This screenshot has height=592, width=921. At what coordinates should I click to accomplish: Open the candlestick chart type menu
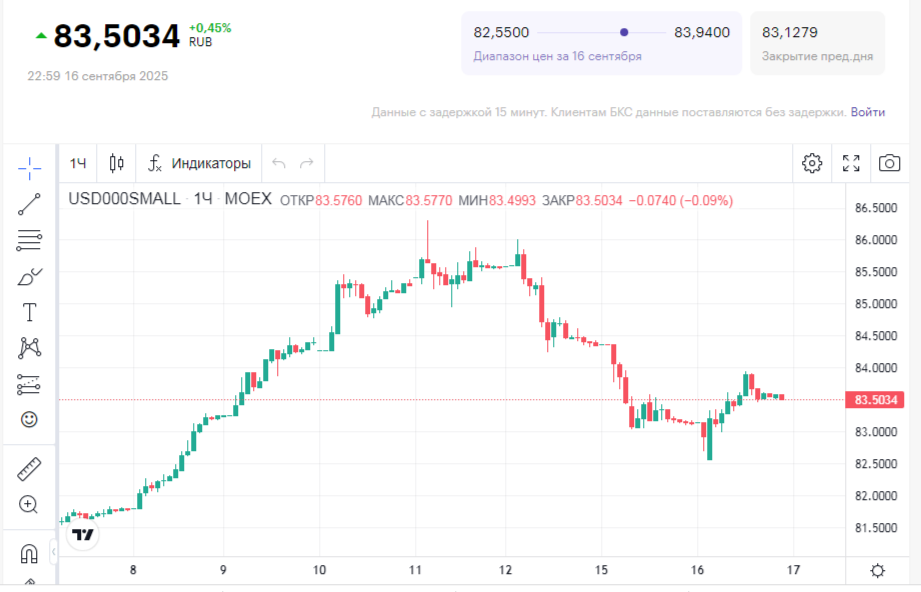click(x=117, y=163)
